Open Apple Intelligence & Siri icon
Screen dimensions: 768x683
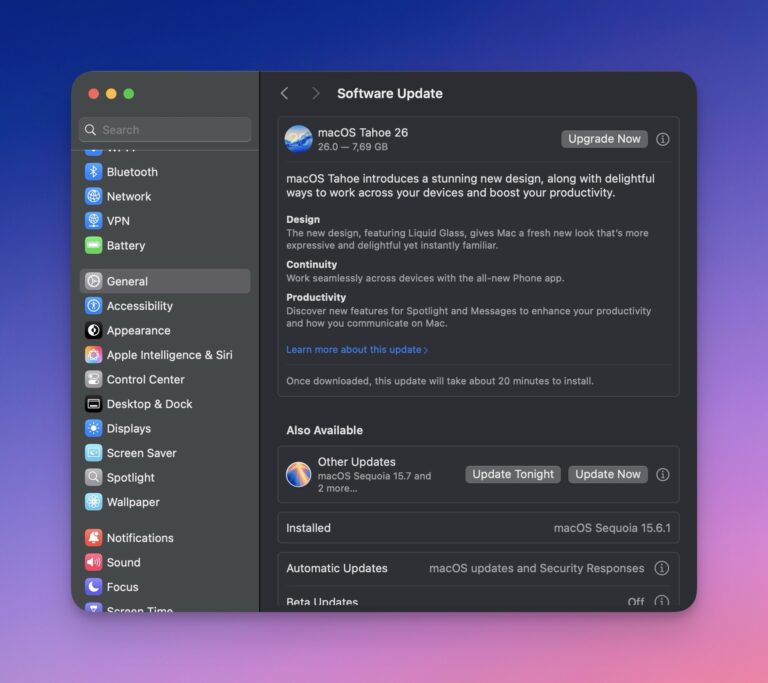(93, 355)
